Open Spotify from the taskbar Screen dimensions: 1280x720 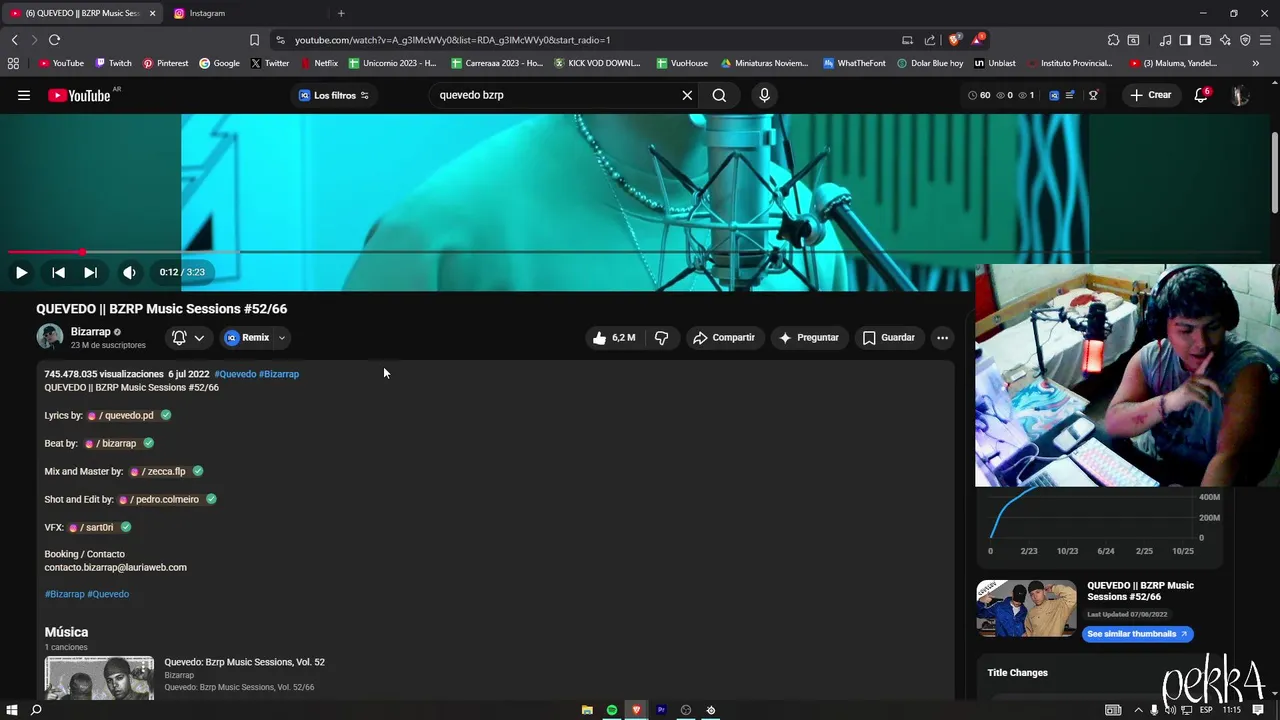point(612,710)
